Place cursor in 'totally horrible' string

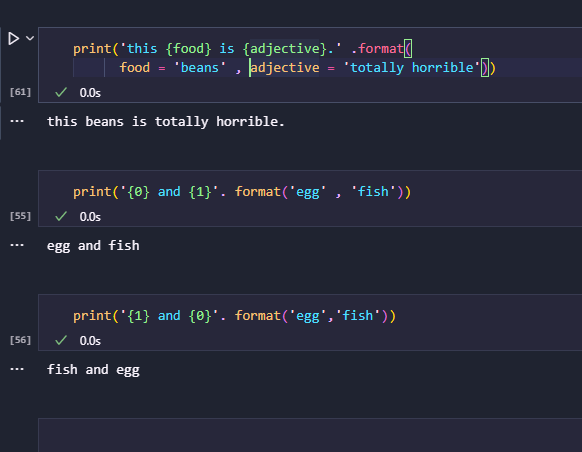(x=412, y=68)
